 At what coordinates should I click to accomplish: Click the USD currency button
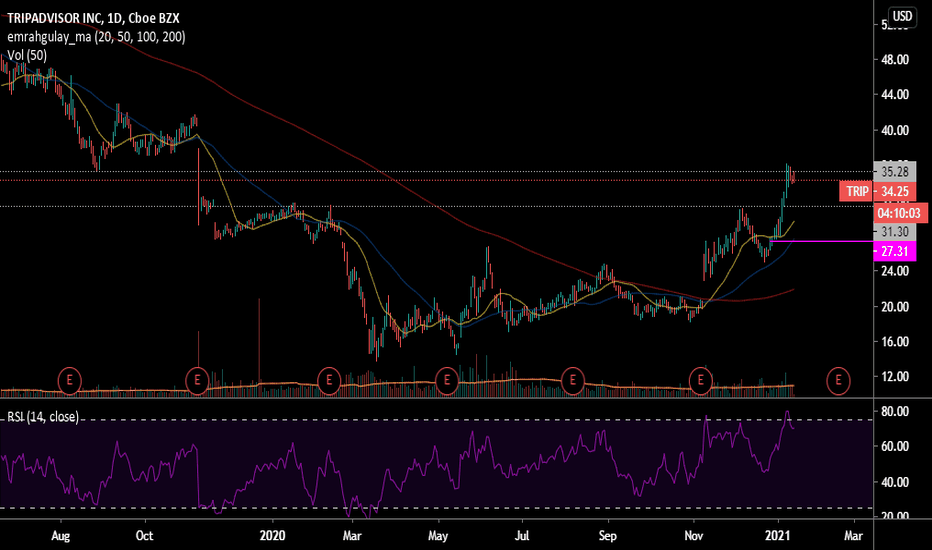pyautogui.click(x=902, y=16)
